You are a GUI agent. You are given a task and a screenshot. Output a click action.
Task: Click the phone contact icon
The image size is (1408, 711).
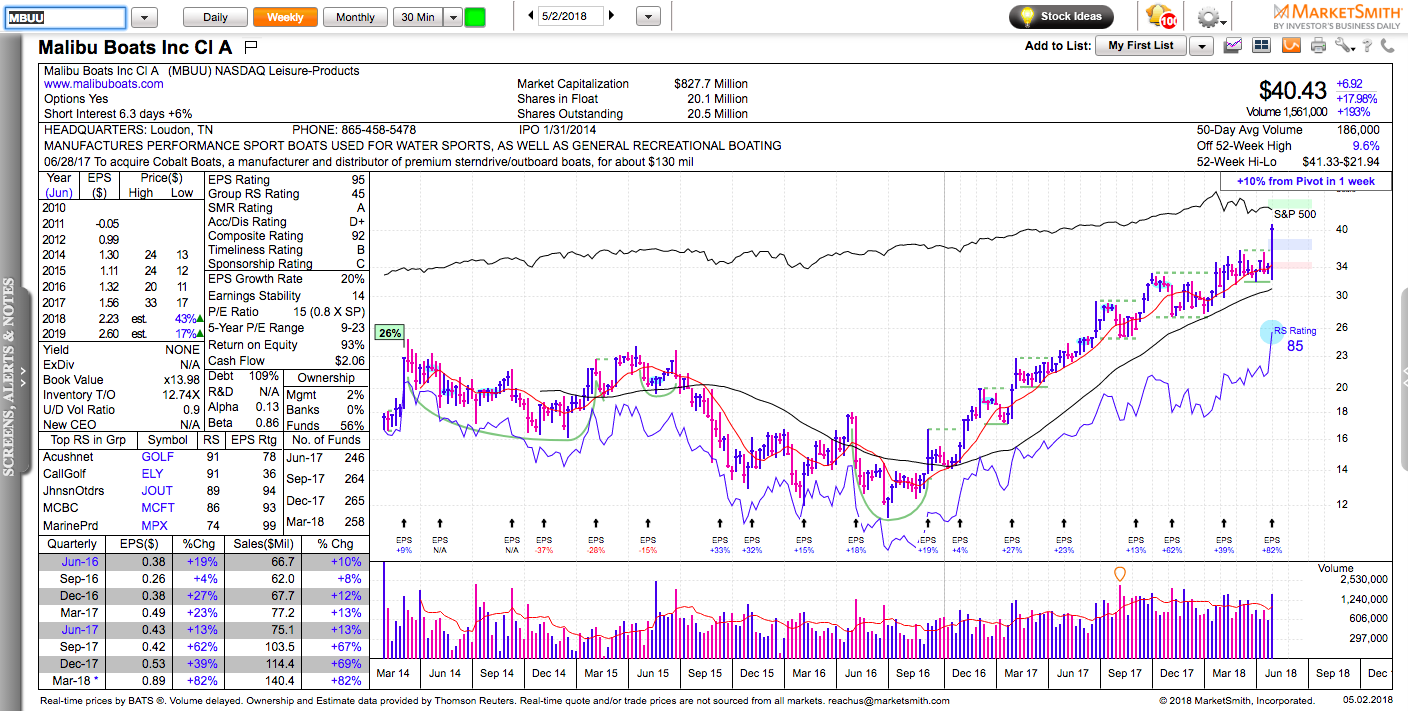pyautogui.click(x=1388, y=45)
